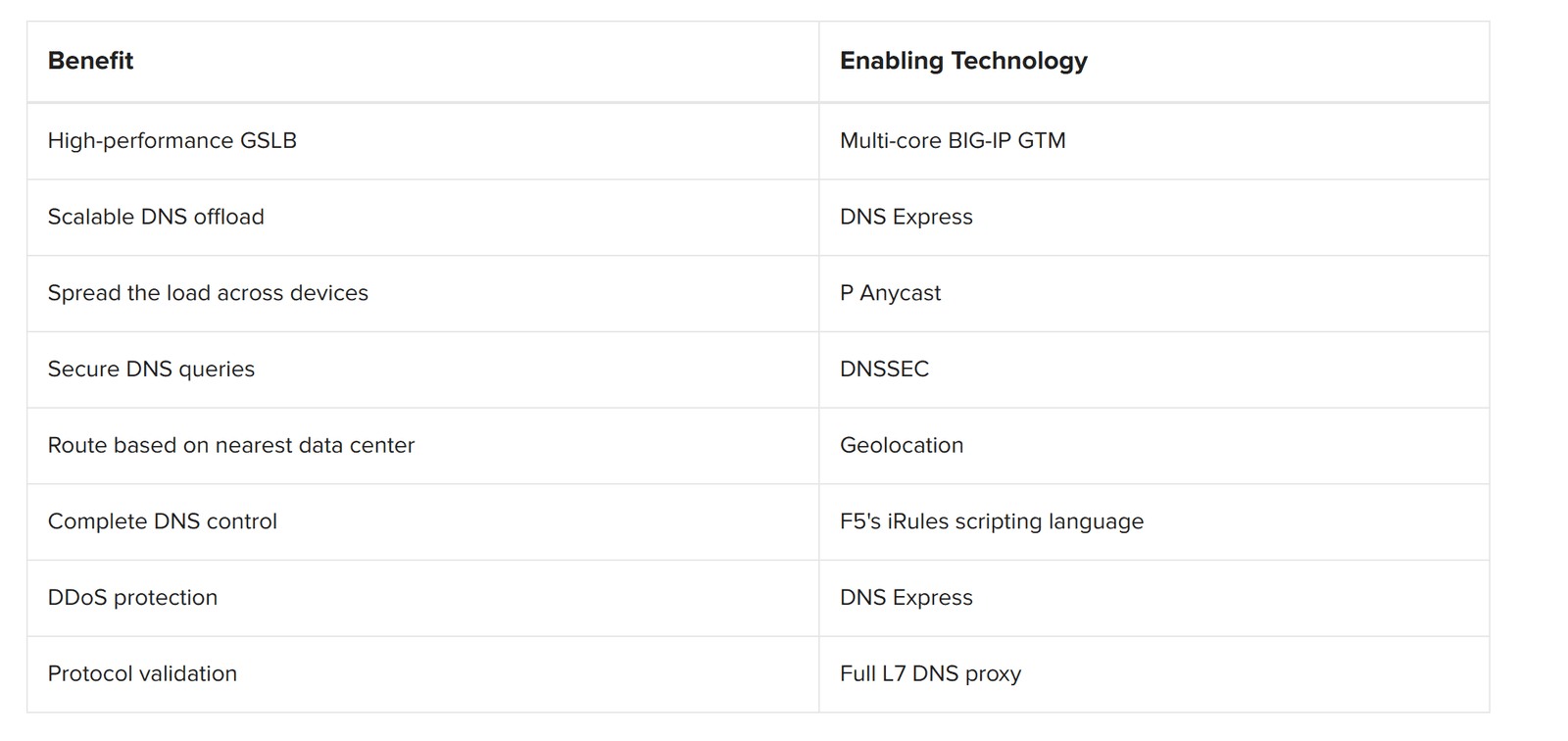Image resolution: width=1568 pixels, height=741 pixels.
Task: Click the word GTM in the first row
Action: (x=1042, y=141)
